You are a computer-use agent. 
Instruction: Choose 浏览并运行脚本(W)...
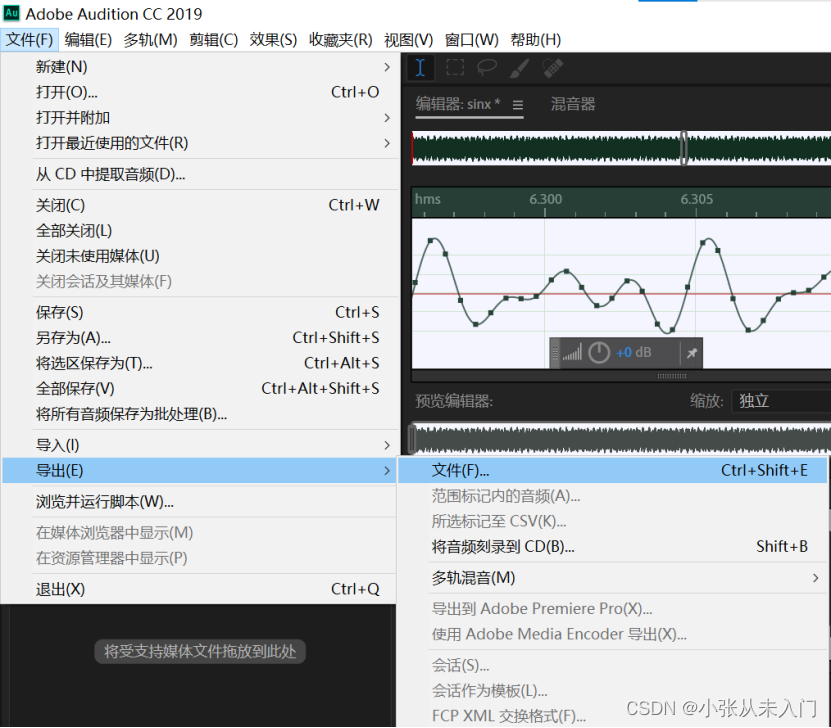tap(199, 502)
